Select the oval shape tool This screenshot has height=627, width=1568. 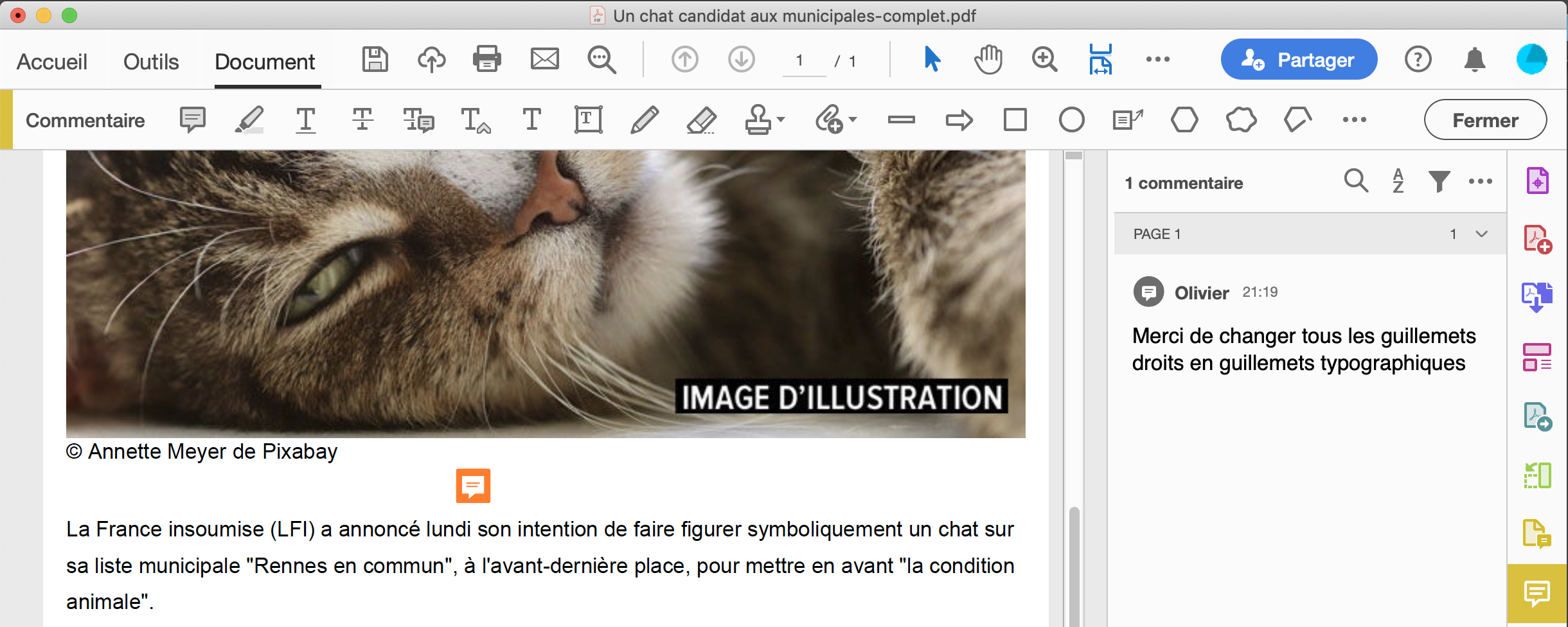(1071, 120)
